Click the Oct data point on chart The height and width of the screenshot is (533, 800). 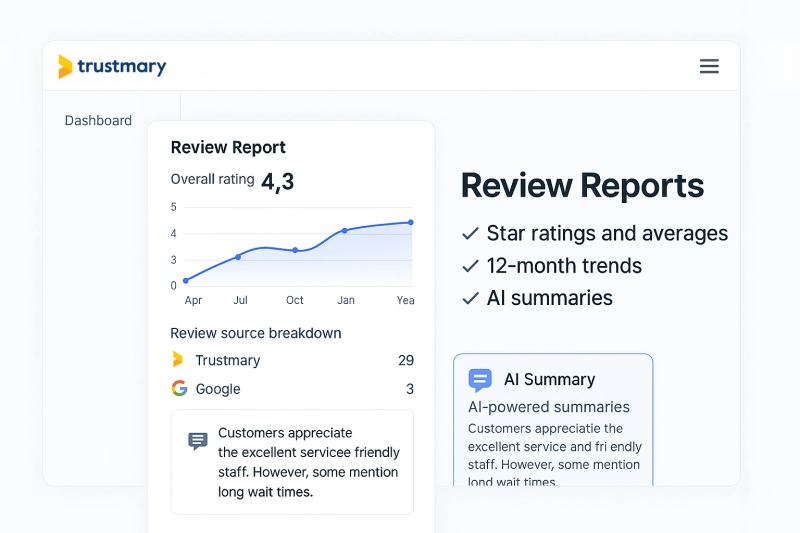pyautogui.click(x=295, y=250)
